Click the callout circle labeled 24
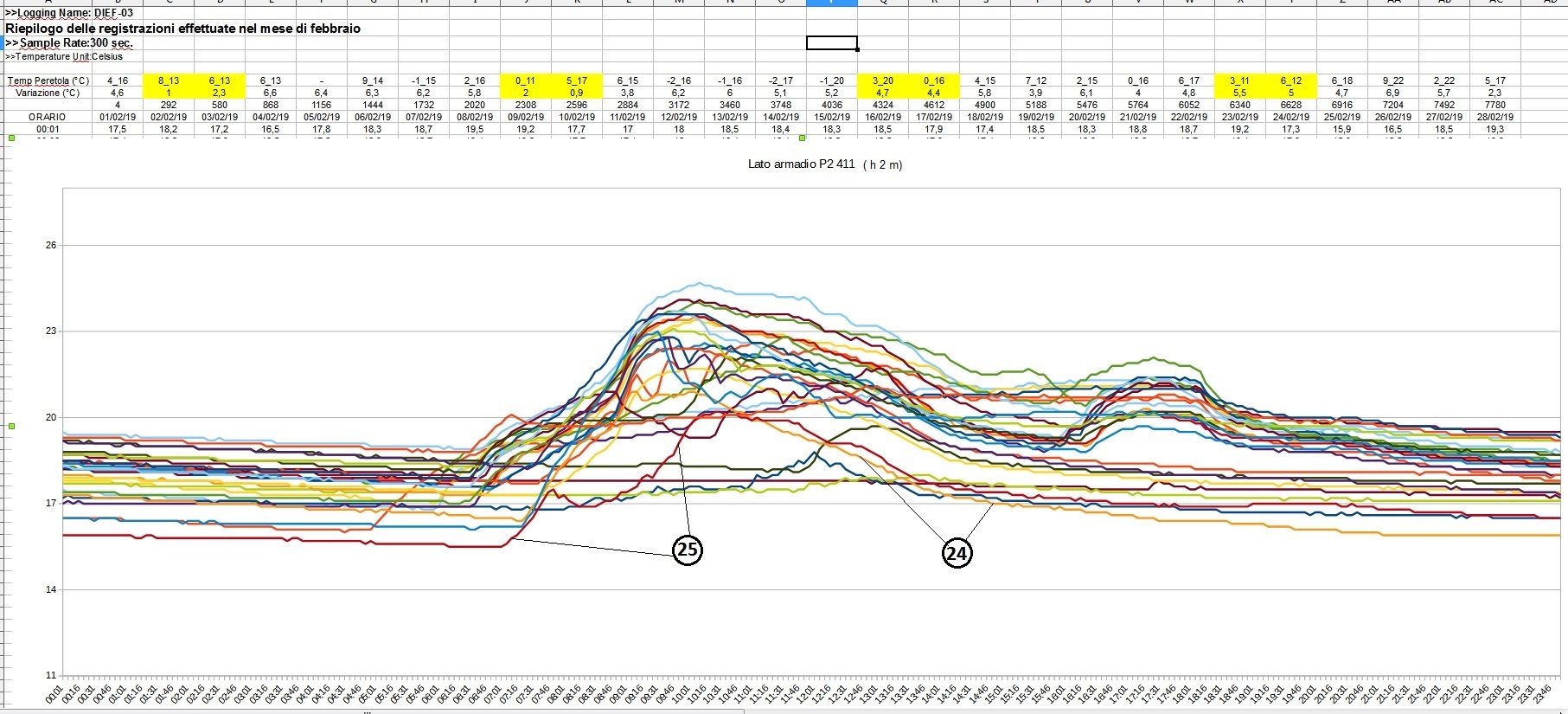1568x714 pixels. point(957,553)
